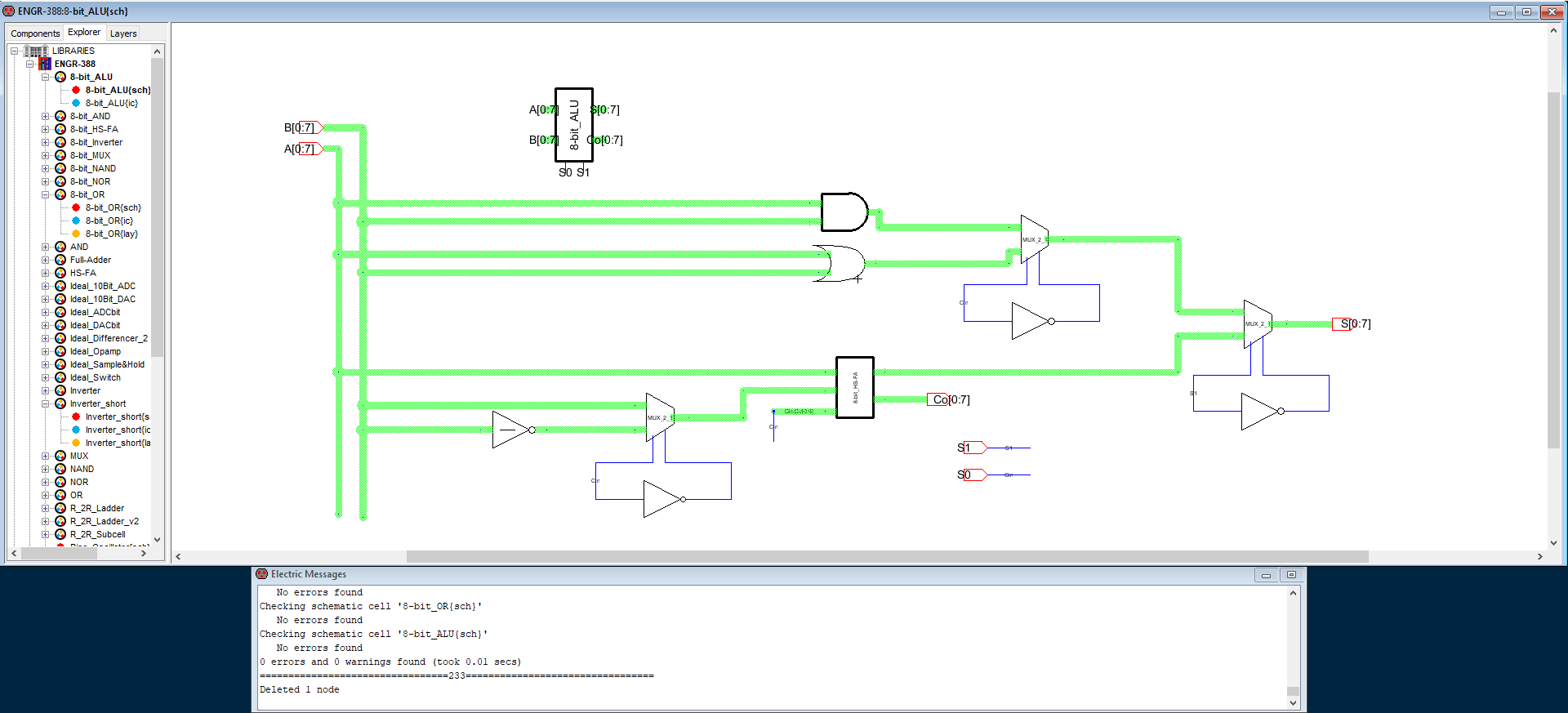Screen dimensions: 1568x713
Task: Click the canvas scroll down arrow
Action: click(x=1553, y=542)
